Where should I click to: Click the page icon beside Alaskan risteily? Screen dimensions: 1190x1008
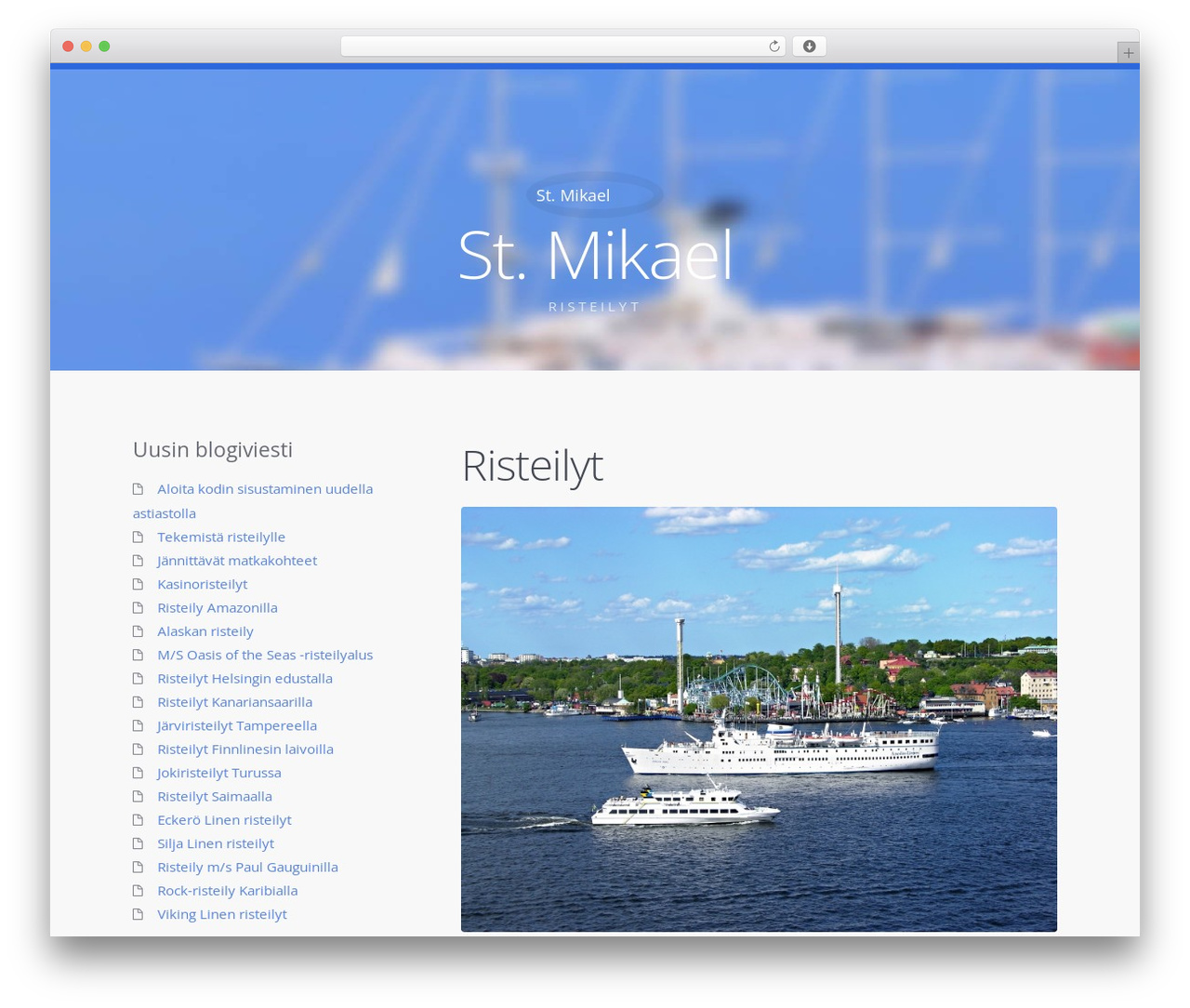click(x=138, y=631)
